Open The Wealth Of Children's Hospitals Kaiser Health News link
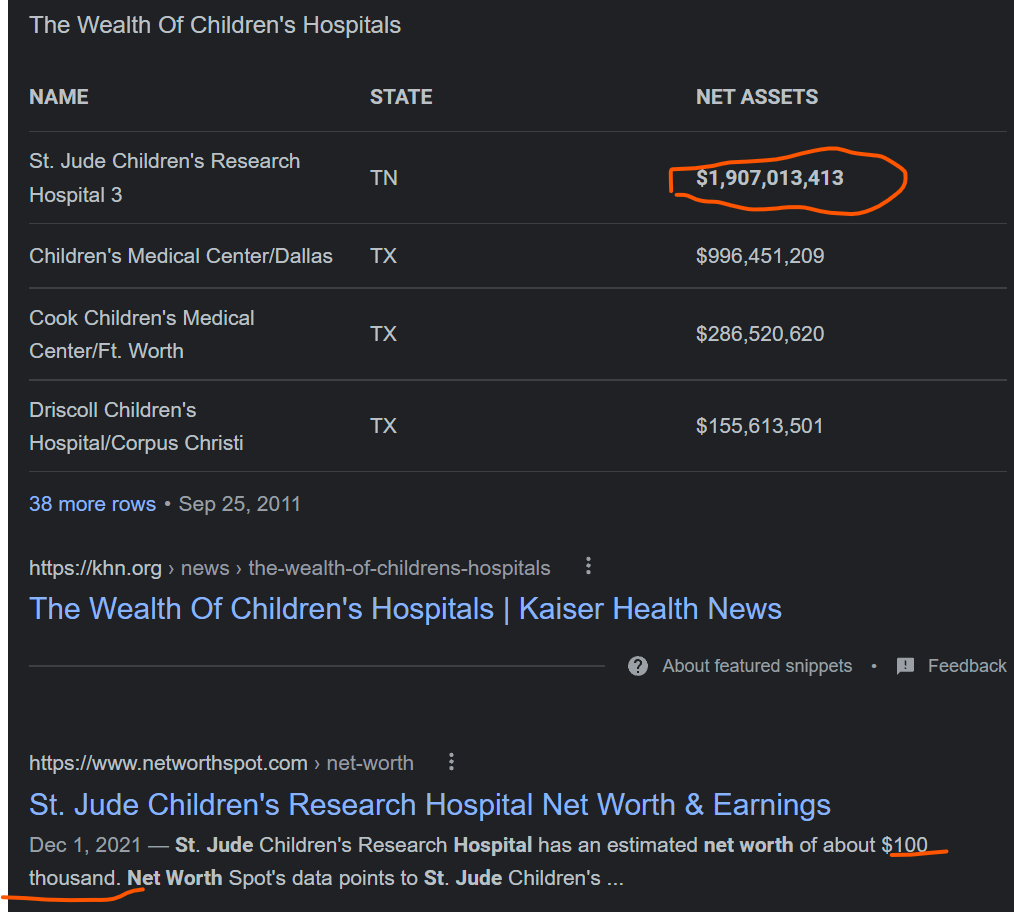Image resolution: width=1014 pixels, height=912 pixels. pyautogui.click(x=405, y=609)
